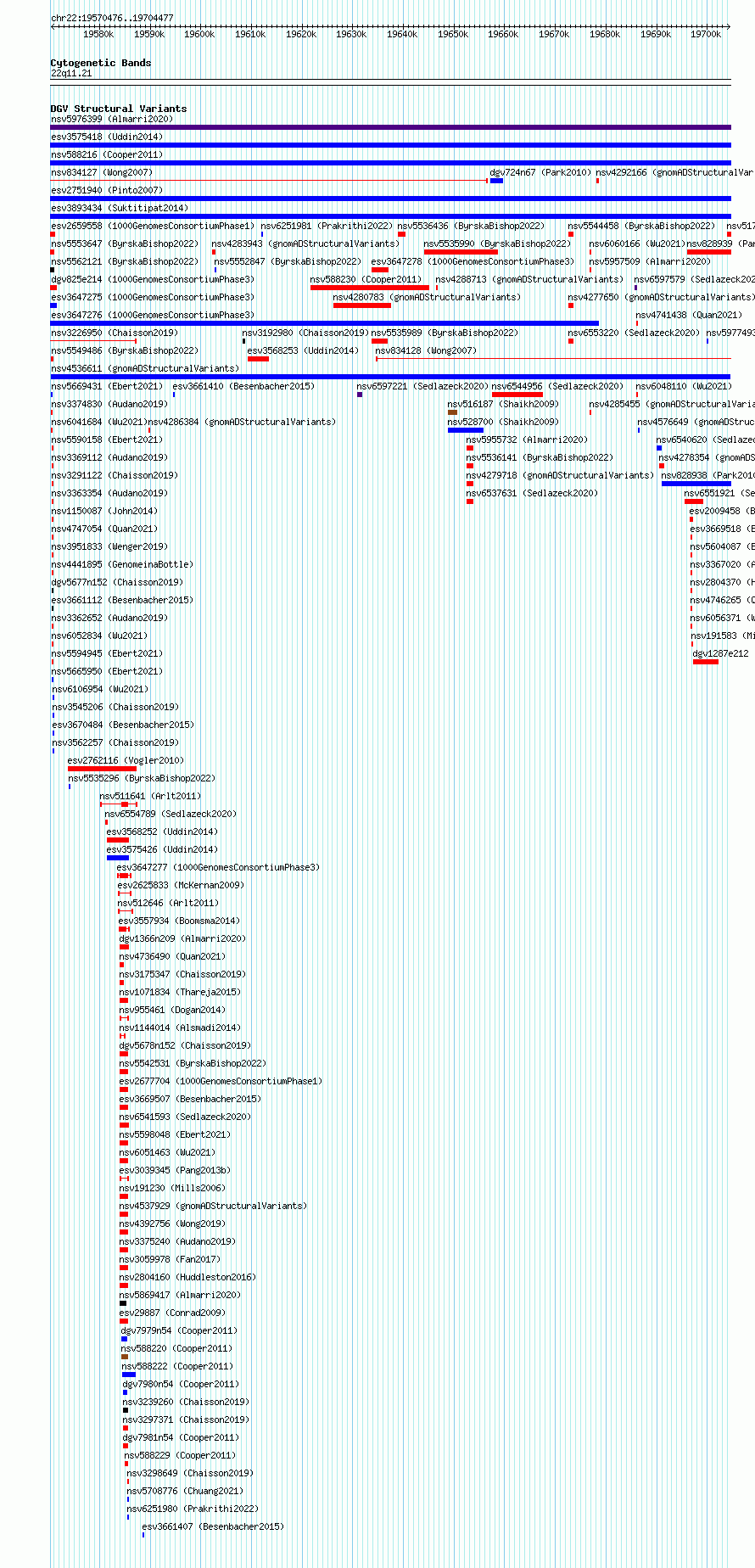Image resolution: width=755 pixels, height=1568 pixels.
Task: Click nsv5536141 (ByrskaBishop2022) variant
Action: pos(540,457)
